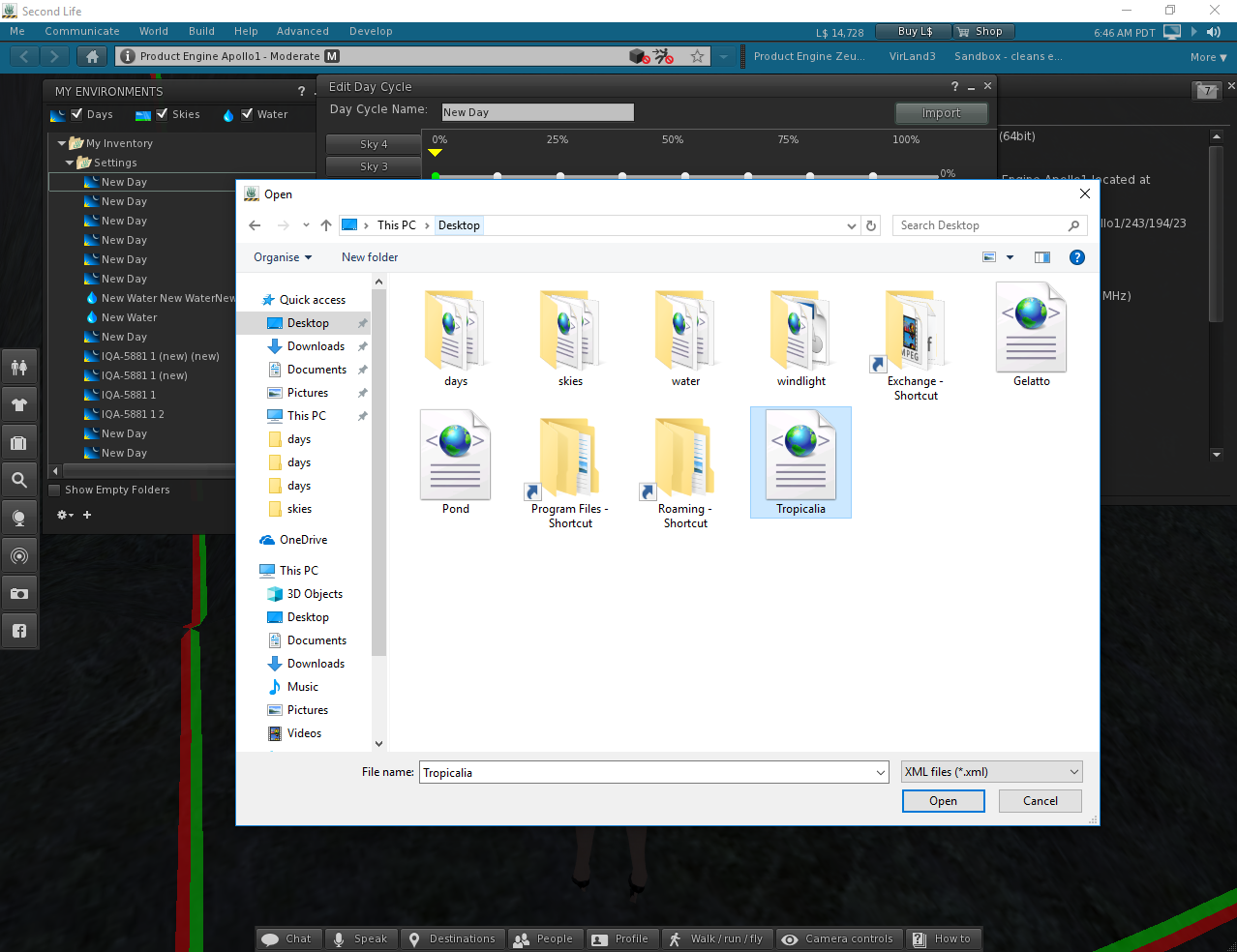Open the Outfits shirt icon
Viewport: 1237px width, 952px height.
(x=19, y=403)
